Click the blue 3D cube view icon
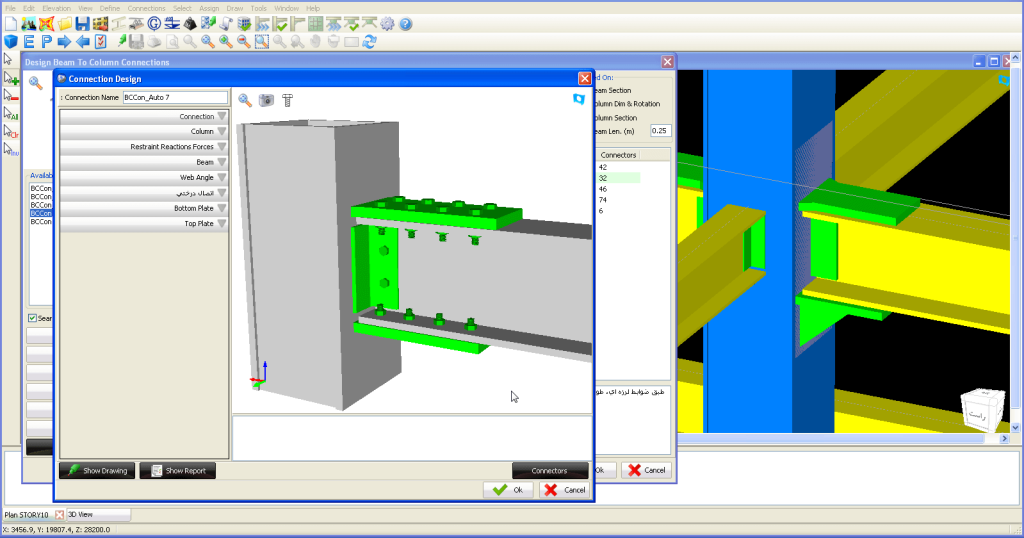The image size is (1024, 538). (10, 42)
